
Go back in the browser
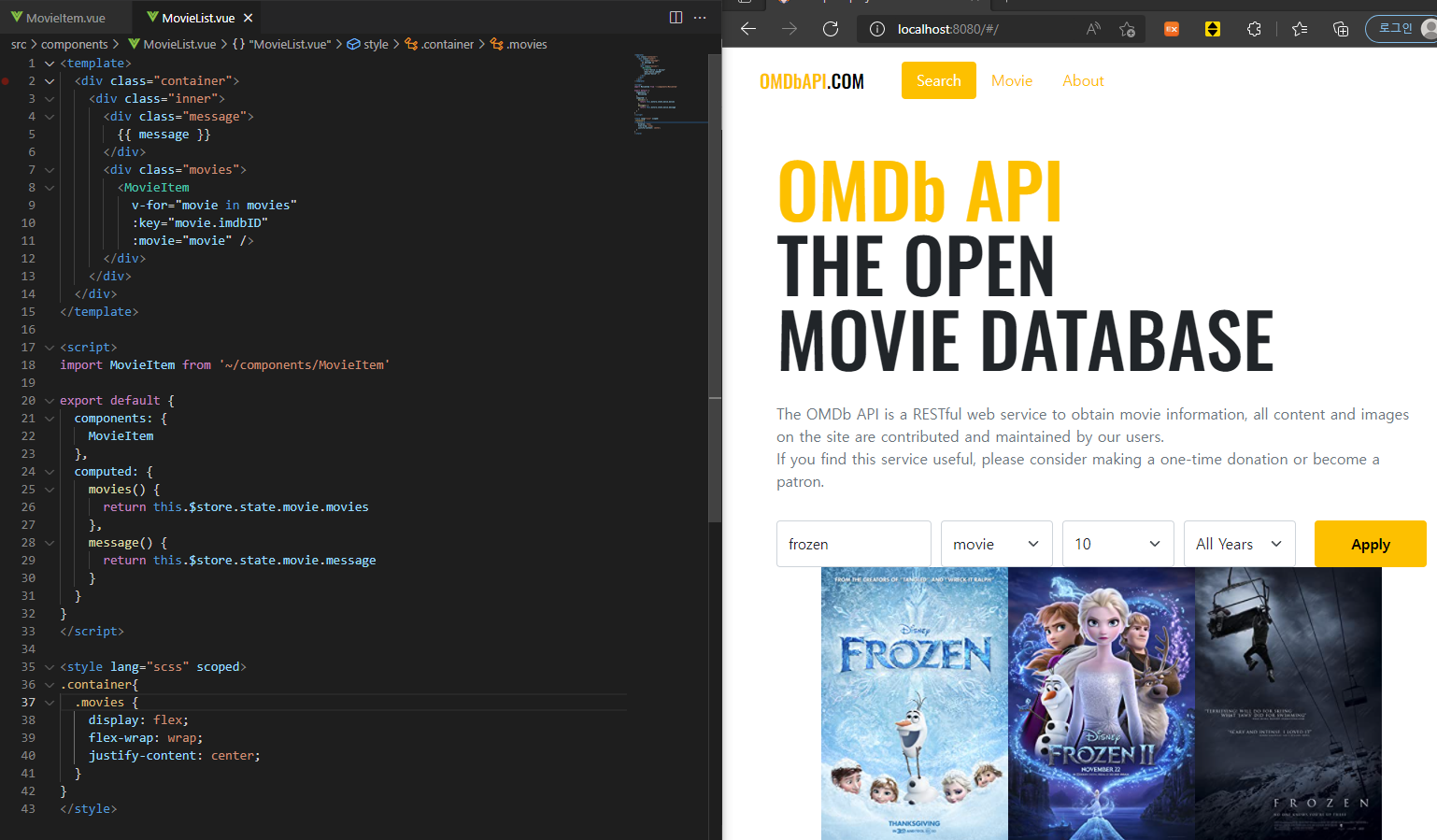tap(748, 29)
